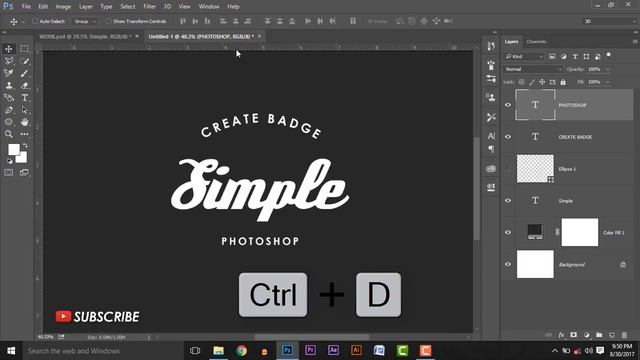Open the layer filter Kind dropdown
This screenshot has width=640, height=360.
click(x=524, y=57)
